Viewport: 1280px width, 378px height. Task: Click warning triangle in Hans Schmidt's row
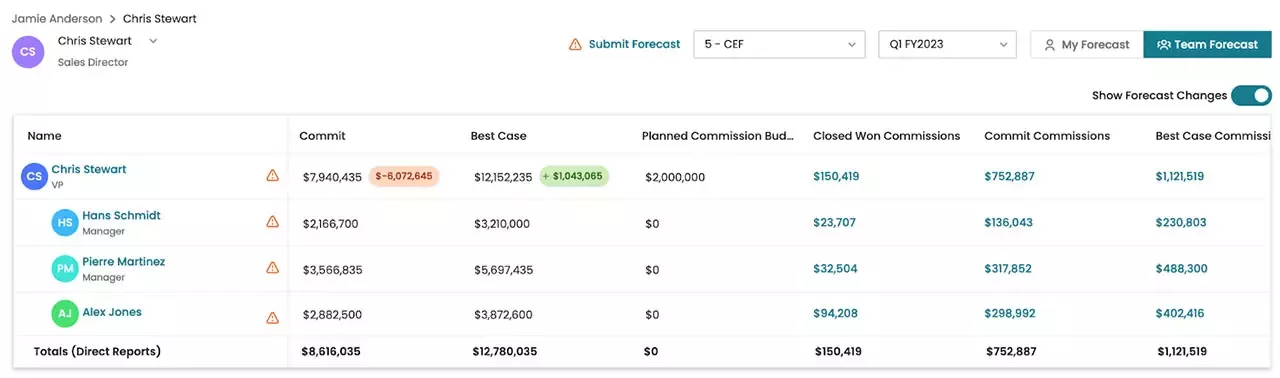[272, 222]
